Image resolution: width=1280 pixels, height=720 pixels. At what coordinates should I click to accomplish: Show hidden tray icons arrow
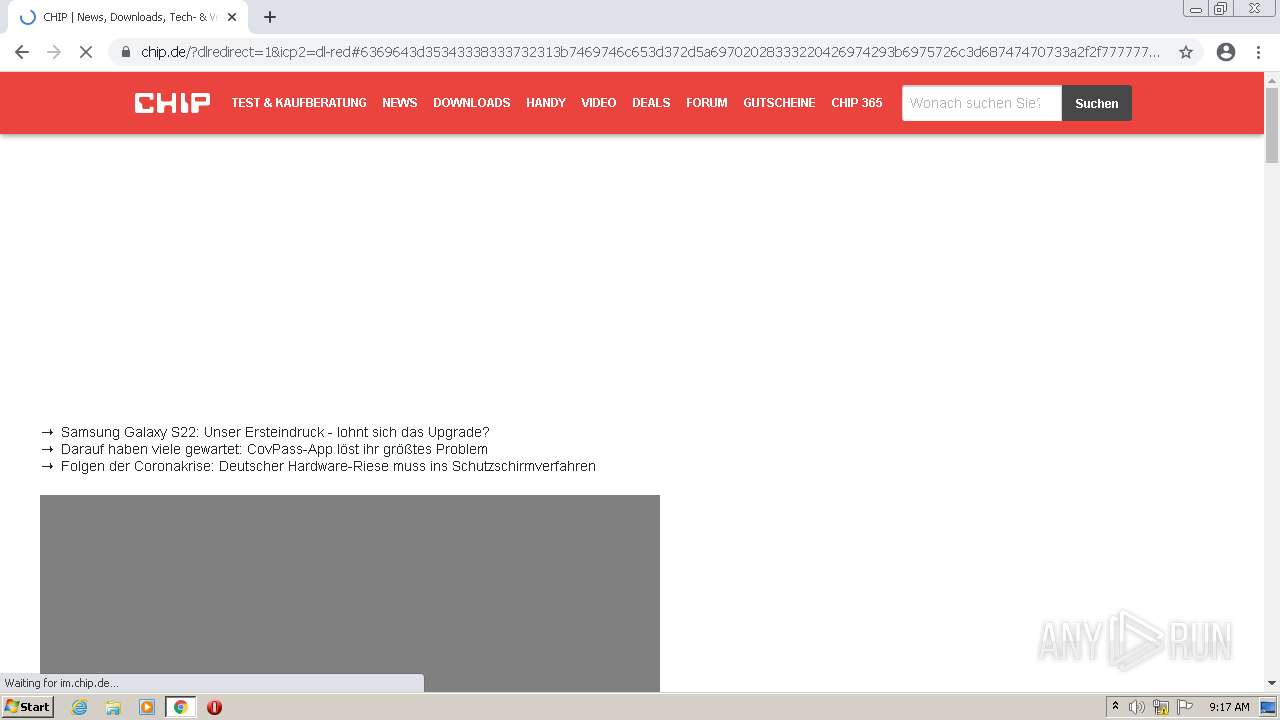1116,706
